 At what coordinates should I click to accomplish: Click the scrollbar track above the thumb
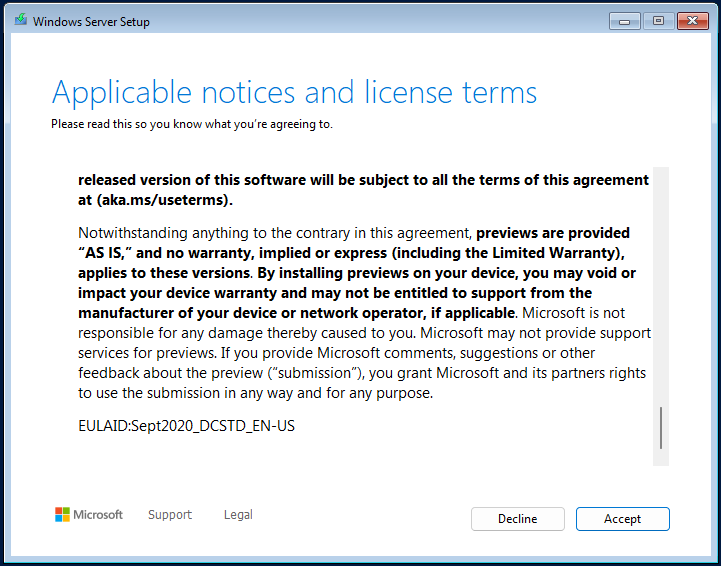pos(661,285)
